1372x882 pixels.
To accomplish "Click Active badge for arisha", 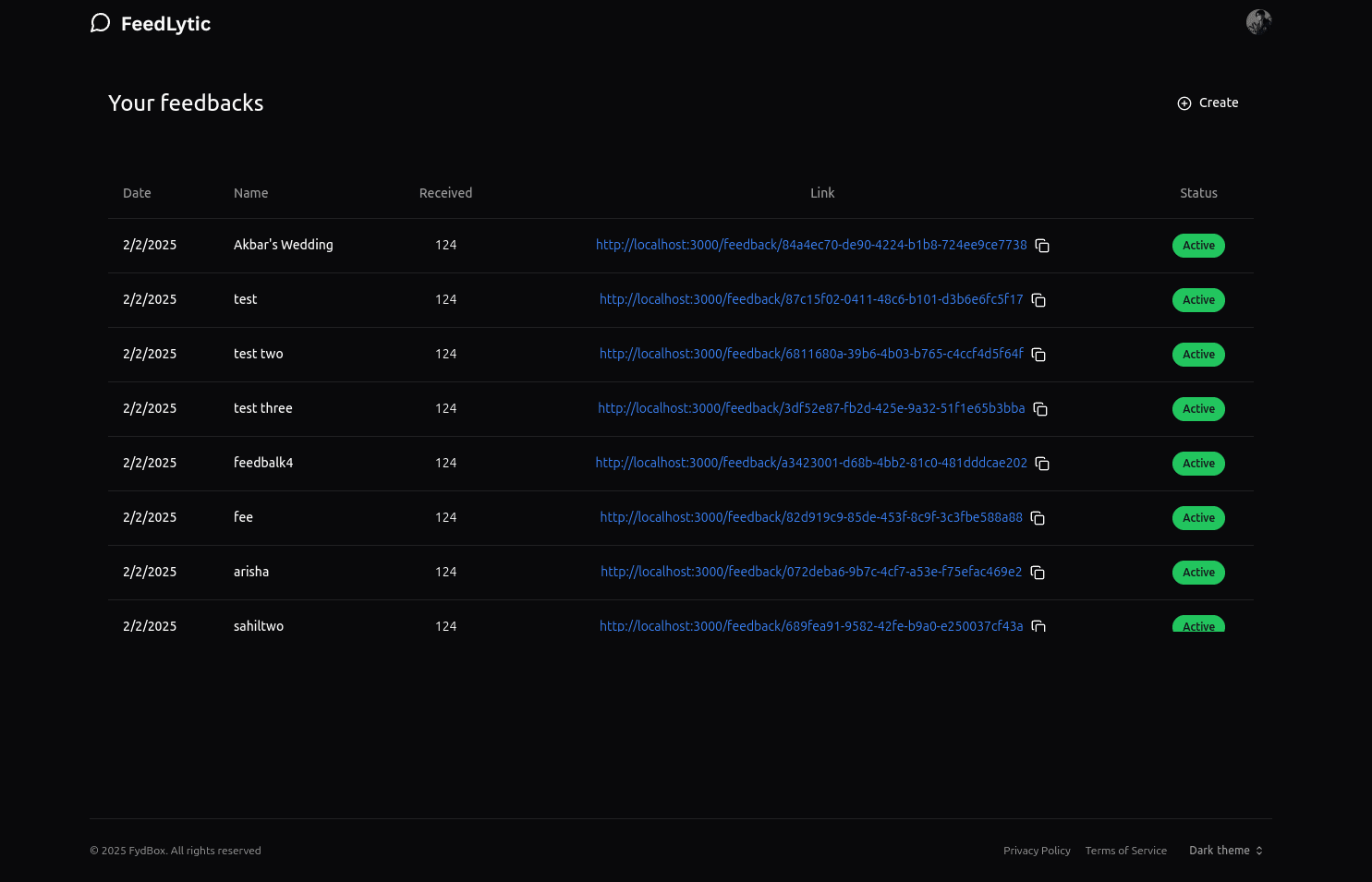I will coord(1198,573).
